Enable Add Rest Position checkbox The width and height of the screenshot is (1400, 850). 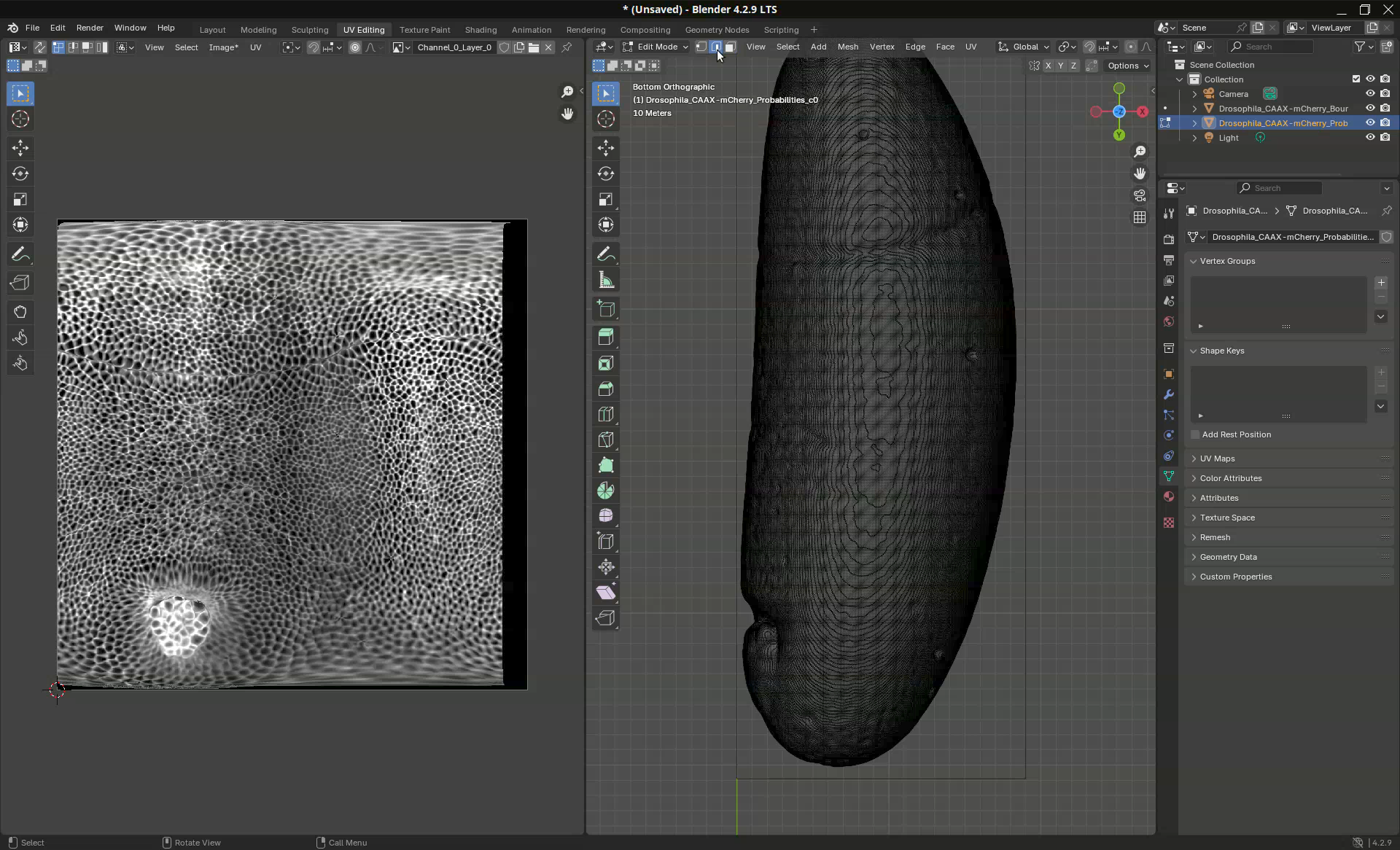click(x=1195, y=434)
